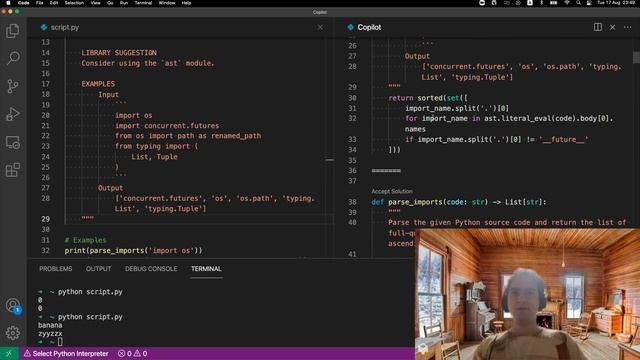The height and width of the screenshot is (360, 640).
Task: Click the webcam video overlay
Action: pyautogui.click(x=527, y=294)
